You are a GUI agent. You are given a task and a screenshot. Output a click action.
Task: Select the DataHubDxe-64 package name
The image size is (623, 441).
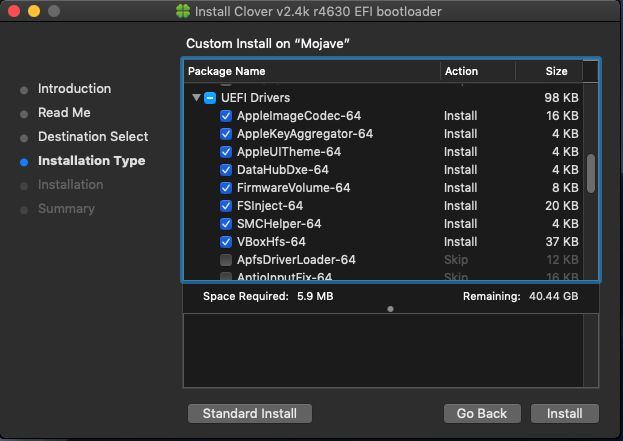click(x=283, y=170)
